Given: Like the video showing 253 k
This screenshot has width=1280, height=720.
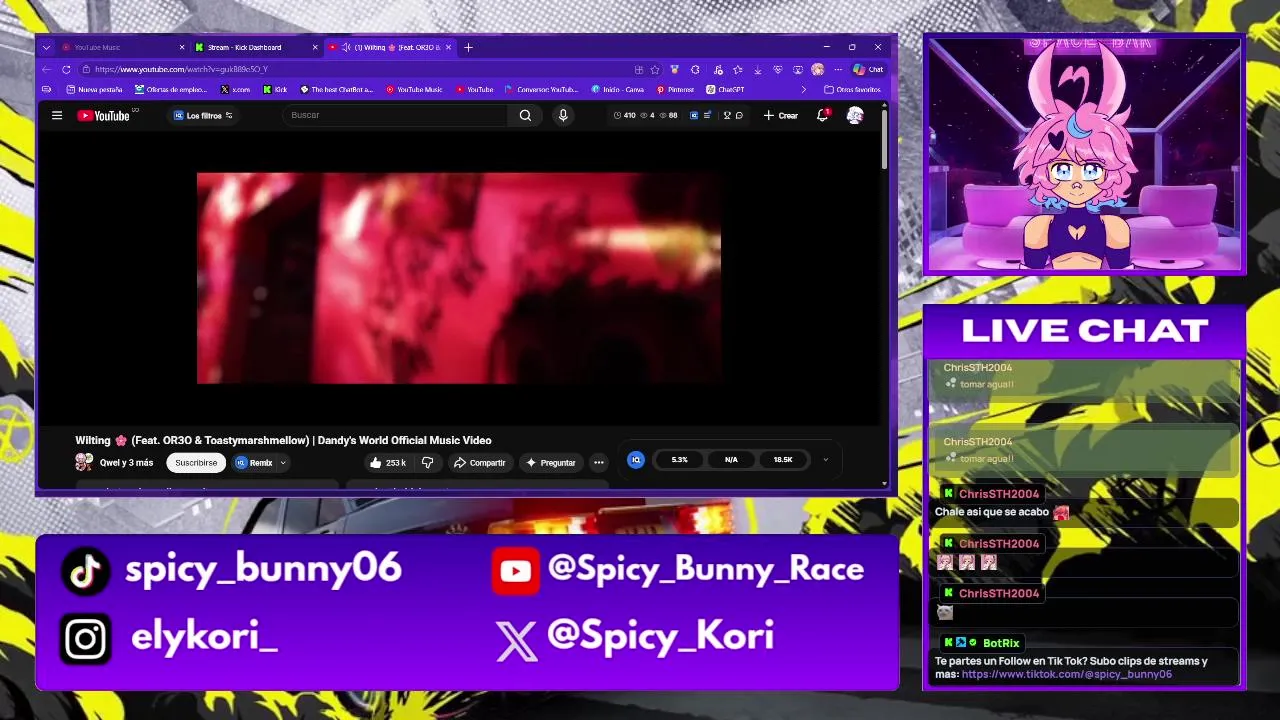Looking at the screenshot, I should (x=388, y=463).
